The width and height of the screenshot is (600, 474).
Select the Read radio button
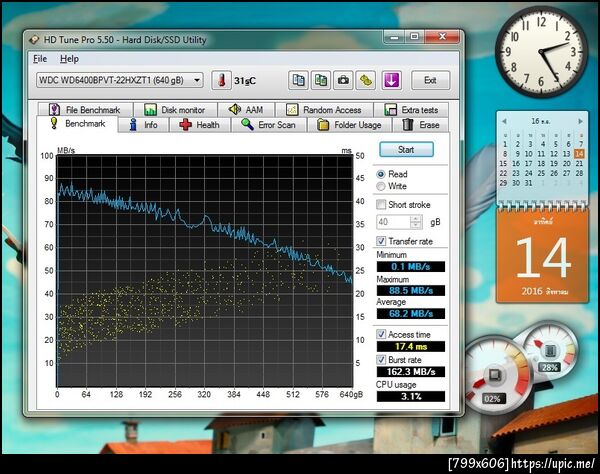381,174
